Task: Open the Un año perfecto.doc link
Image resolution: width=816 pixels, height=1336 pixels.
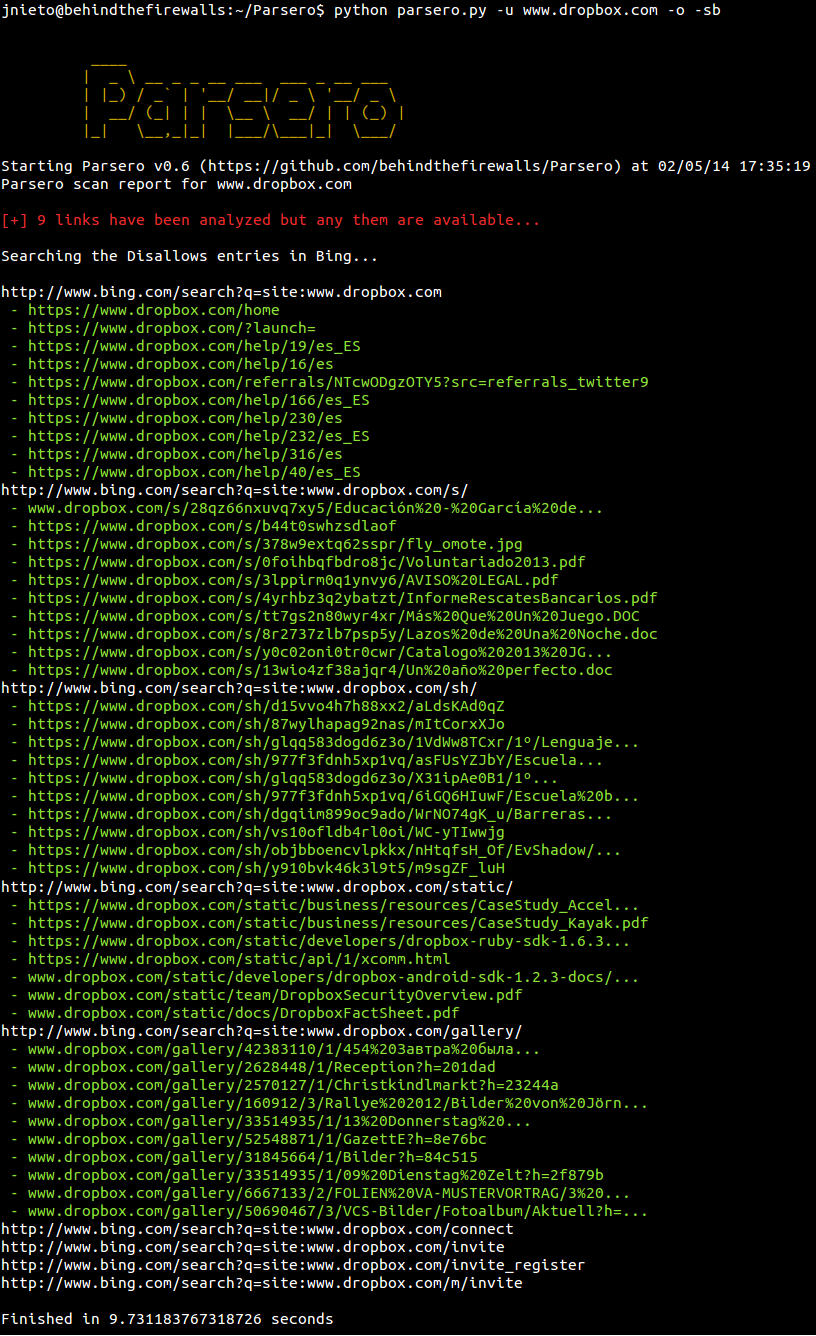Action: click(320, 670)
